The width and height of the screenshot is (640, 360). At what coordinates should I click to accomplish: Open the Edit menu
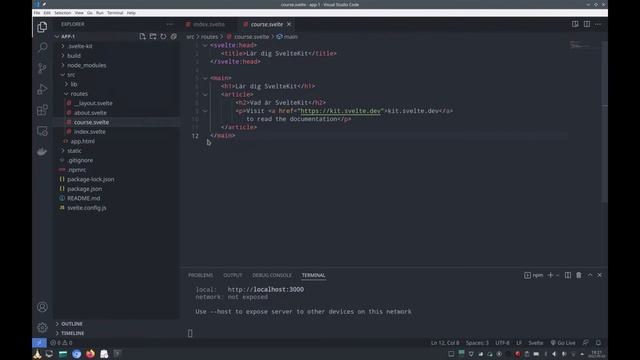tap(47, 13)
